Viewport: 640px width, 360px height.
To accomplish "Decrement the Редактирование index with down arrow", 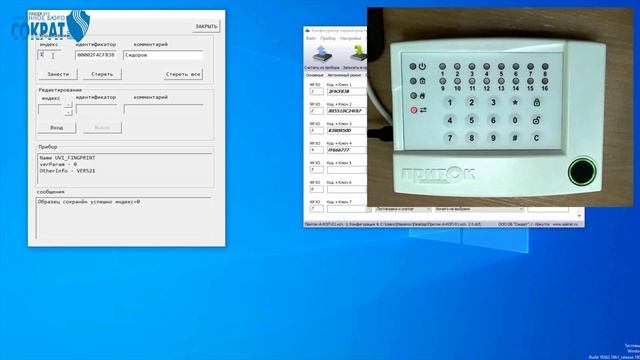I will 68,112.
